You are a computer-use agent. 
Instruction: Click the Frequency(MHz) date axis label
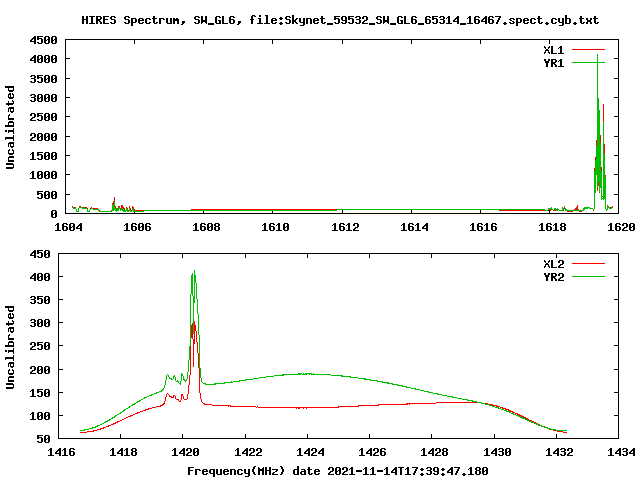[338, 471]
